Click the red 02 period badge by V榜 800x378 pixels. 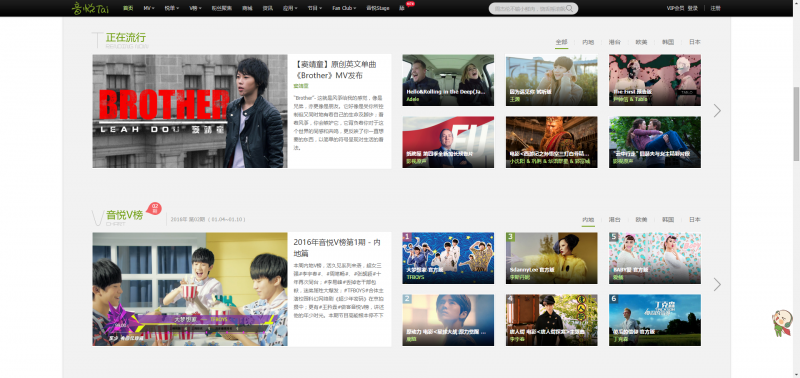coord(154,208)
